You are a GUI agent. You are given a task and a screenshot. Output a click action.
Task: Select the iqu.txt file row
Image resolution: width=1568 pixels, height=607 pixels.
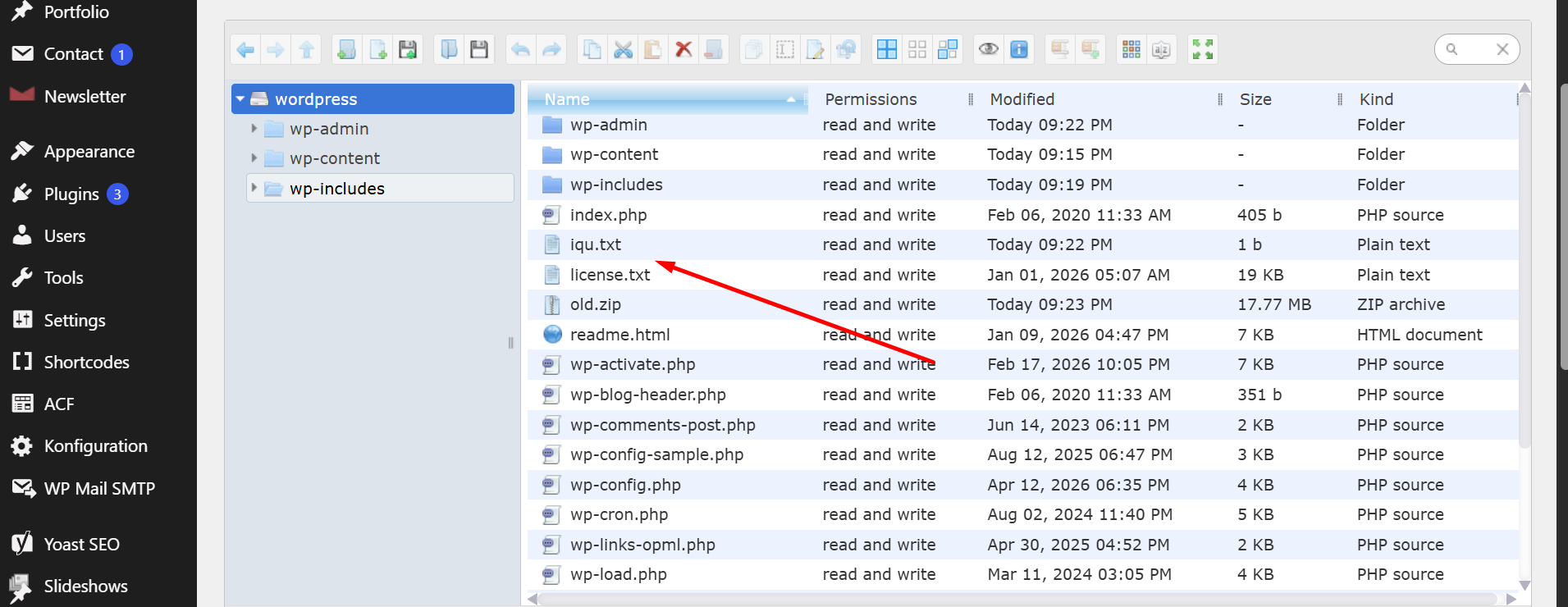[1022, 244]
